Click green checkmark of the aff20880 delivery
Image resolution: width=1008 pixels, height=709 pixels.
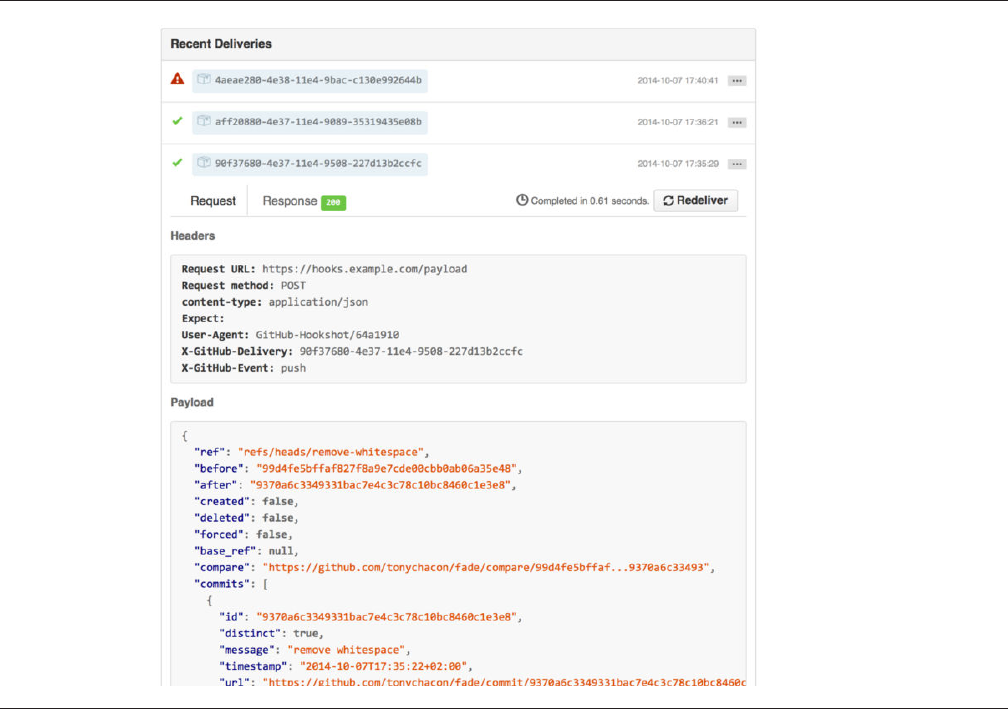point(177,121)
